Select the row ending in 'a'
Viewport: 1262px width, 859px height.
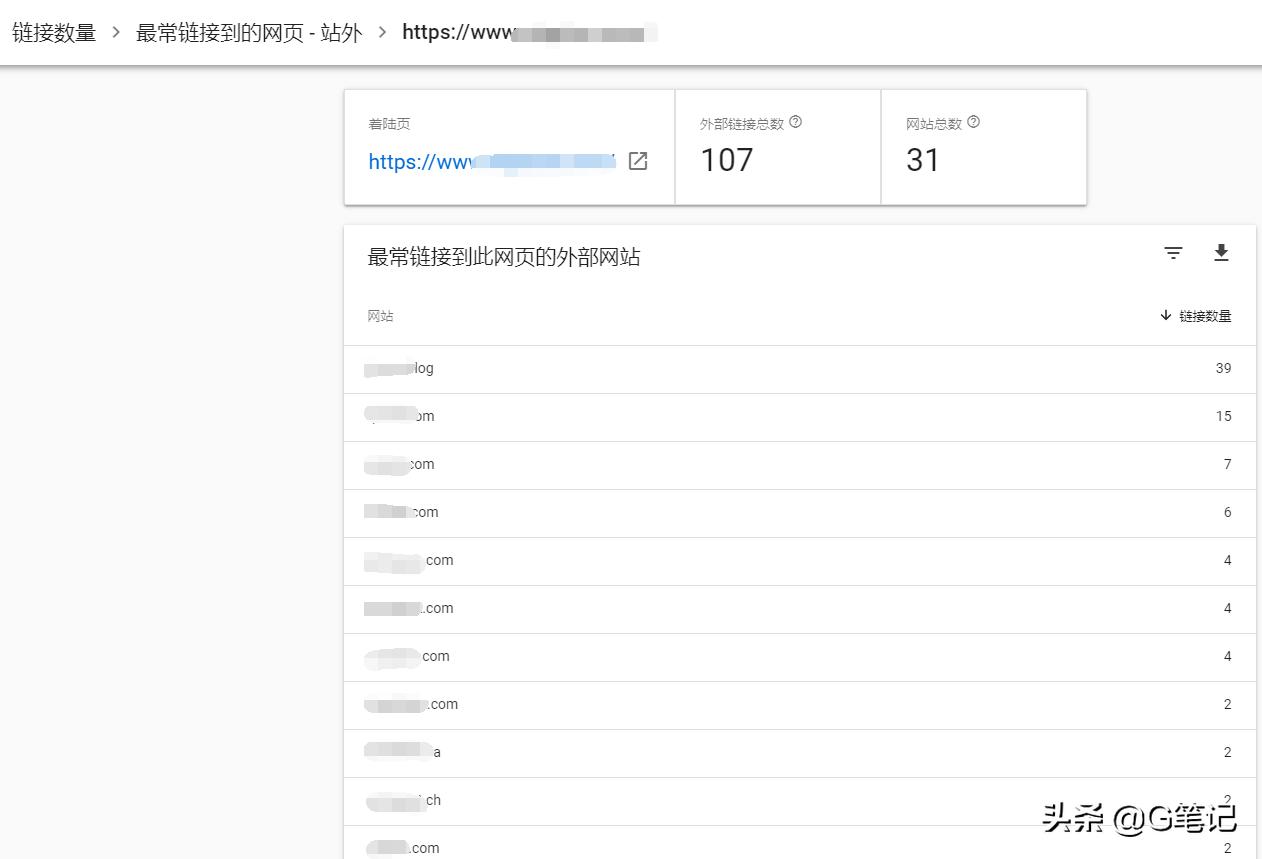coord(800,753)
